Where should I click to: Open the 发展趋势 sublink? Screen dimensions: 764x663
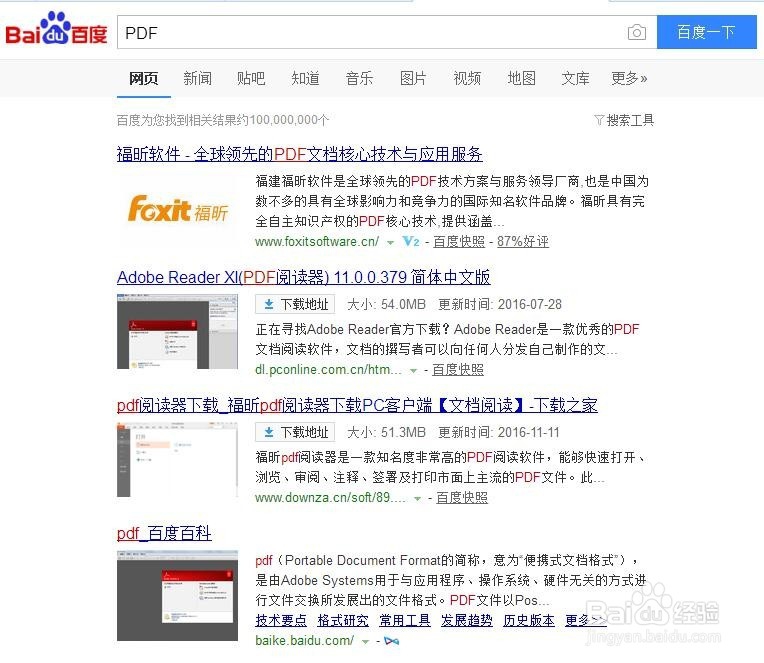pyautogui.click(x=467, y=620)
